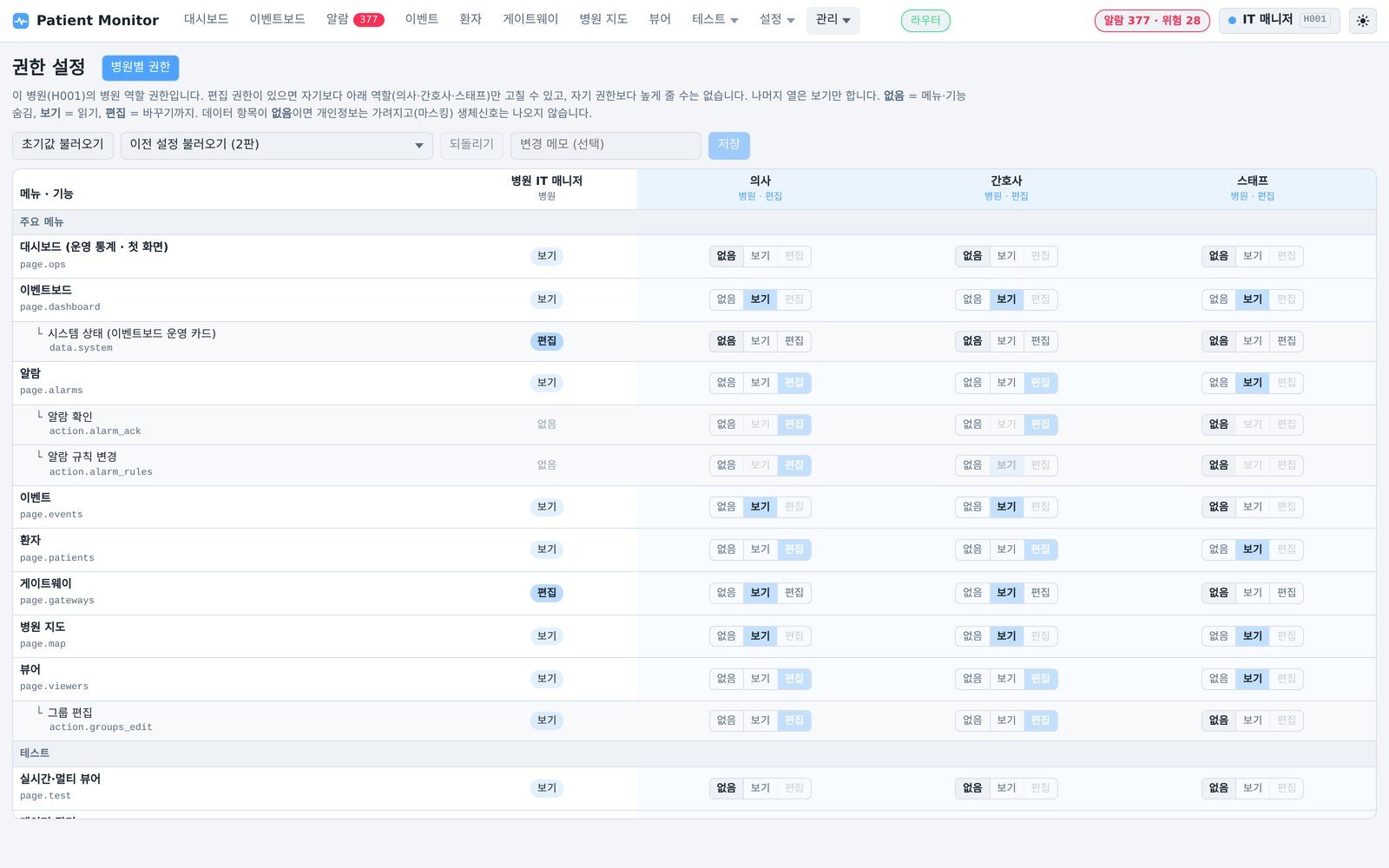This screenshot has height=868, width=1389.
Task: Expand the 설정 dropdown menu
Action: tap(776, 19)
